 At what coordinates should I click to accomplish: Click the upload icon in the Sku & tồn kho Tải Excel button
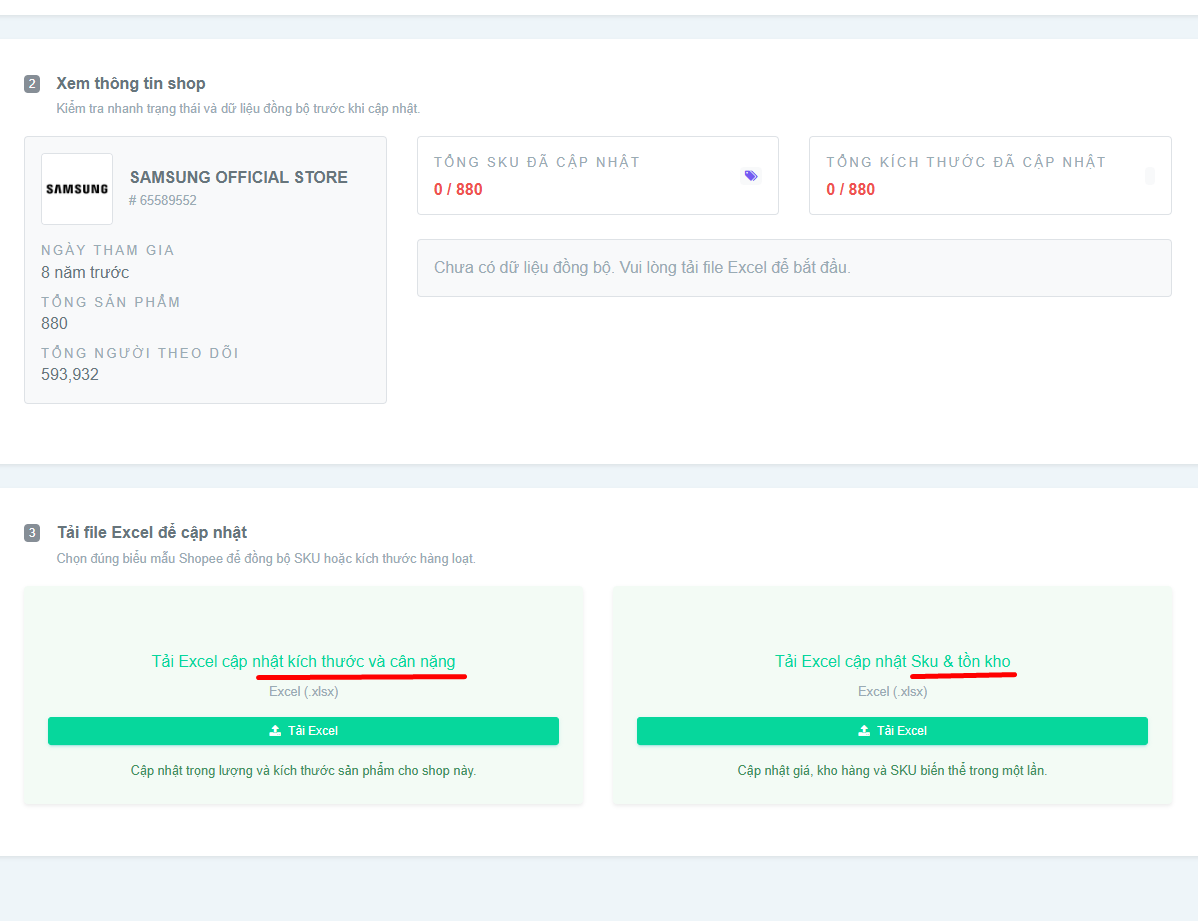click(864, 731)
